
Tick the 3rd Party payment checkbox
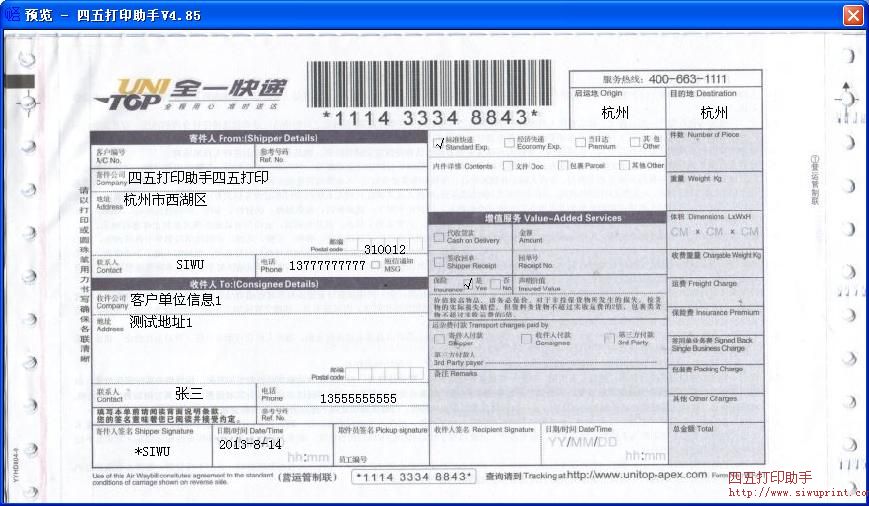click(x=609, y=338)
